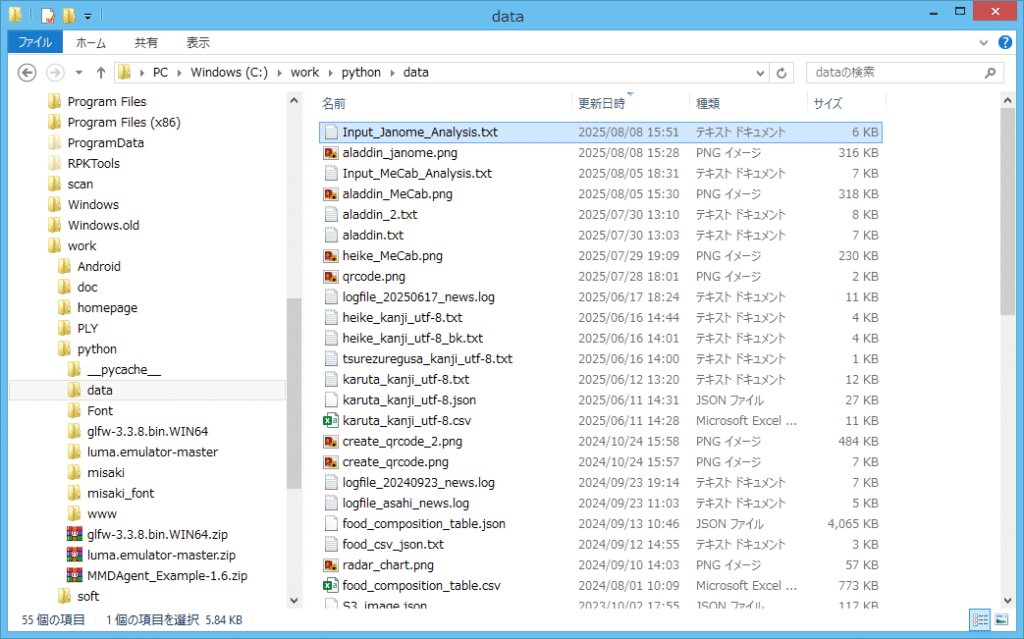Expand the ribbon with chevron arrow

pyautogui.click(x=985, y=43)
